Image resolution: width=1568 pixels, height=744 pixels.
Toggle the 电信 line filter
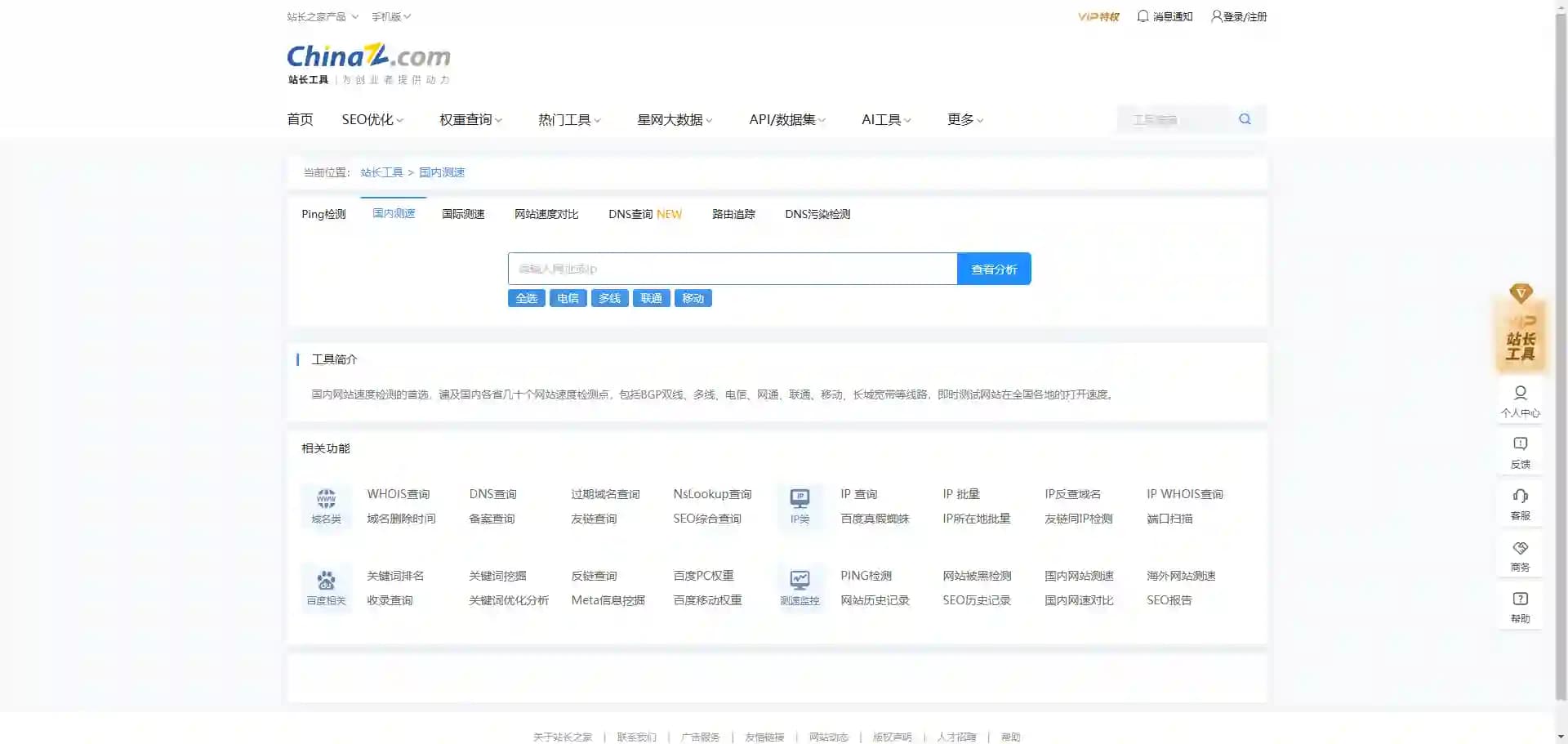pos(568,298)
